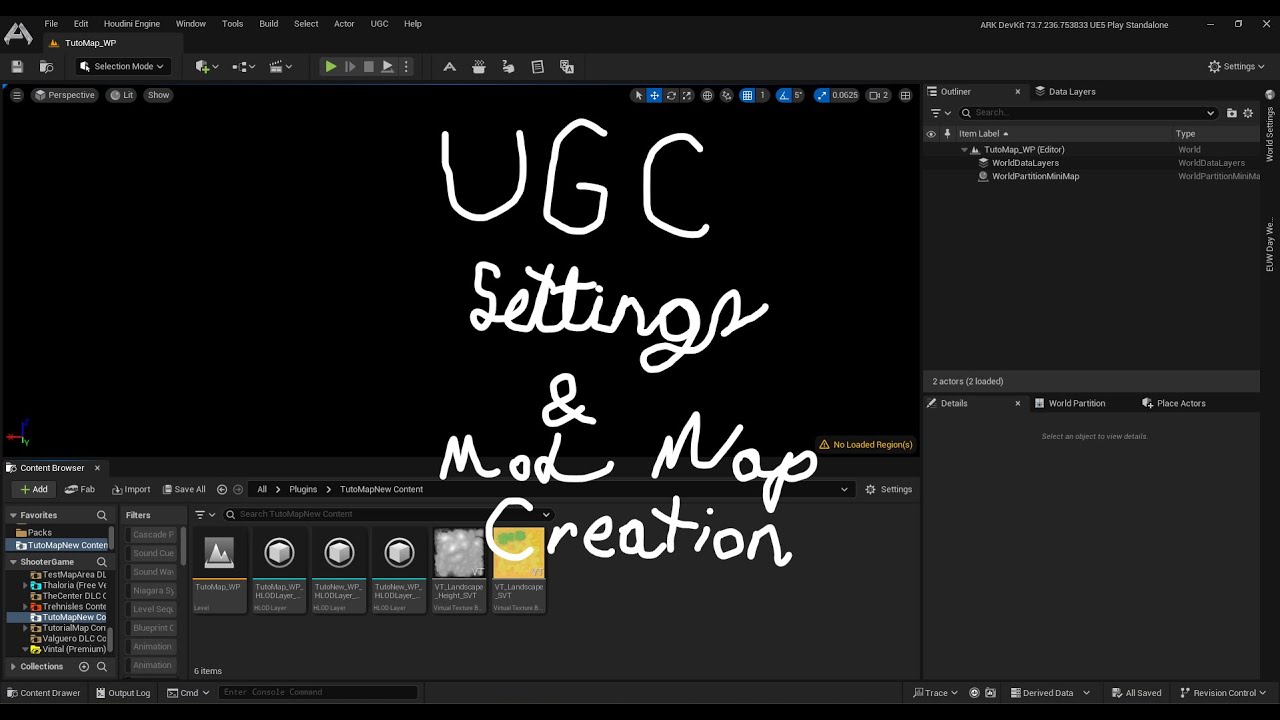Click the Stop playback square button
Viewport: 1280px width, 720px height.
click(369, 67)
